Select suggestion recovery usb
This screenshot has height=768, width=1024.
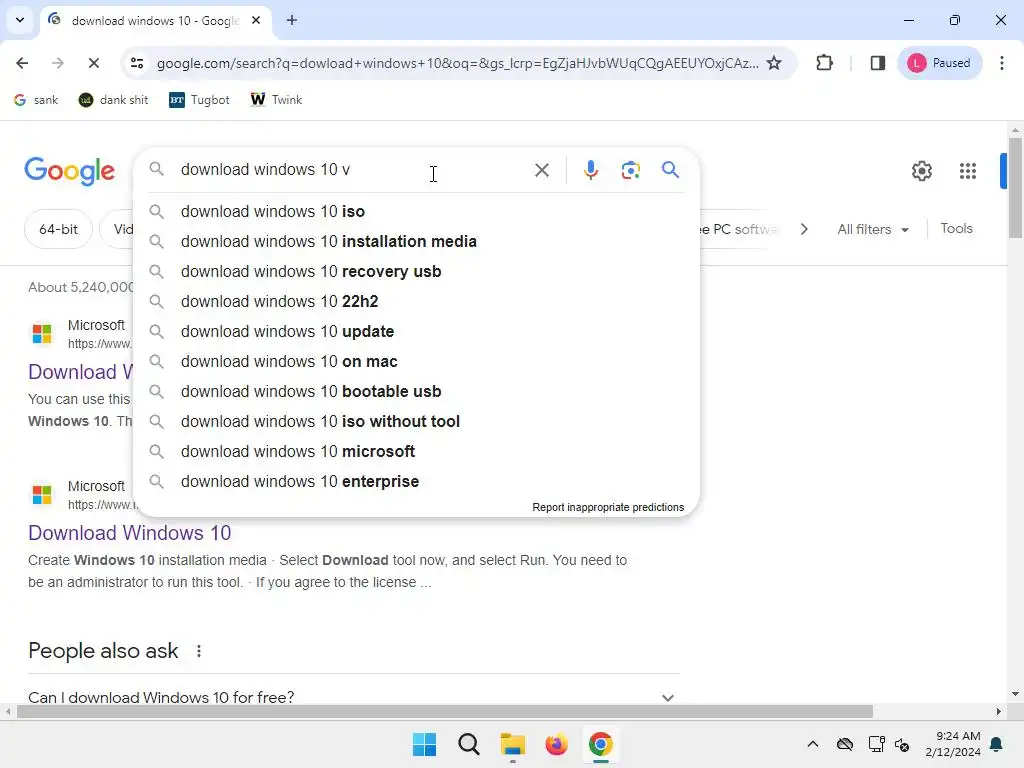click(416, 272)
